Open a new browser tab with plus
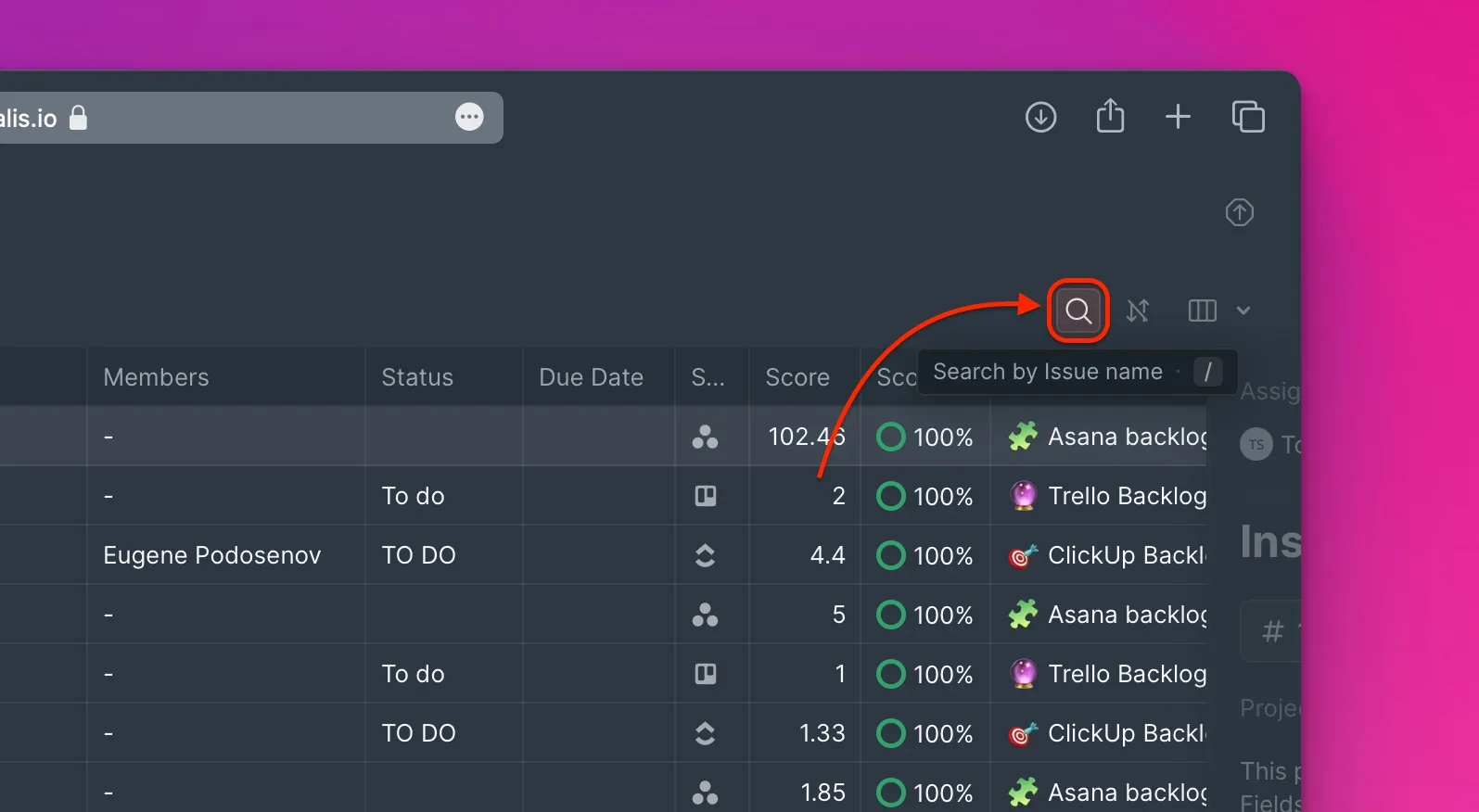 click(x=1178, y=118)
